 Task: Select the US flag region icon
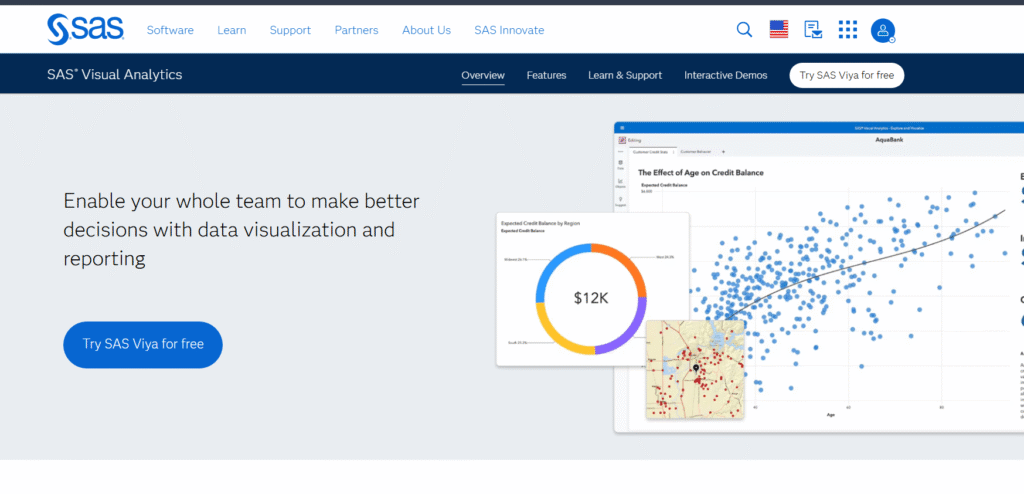778,29
